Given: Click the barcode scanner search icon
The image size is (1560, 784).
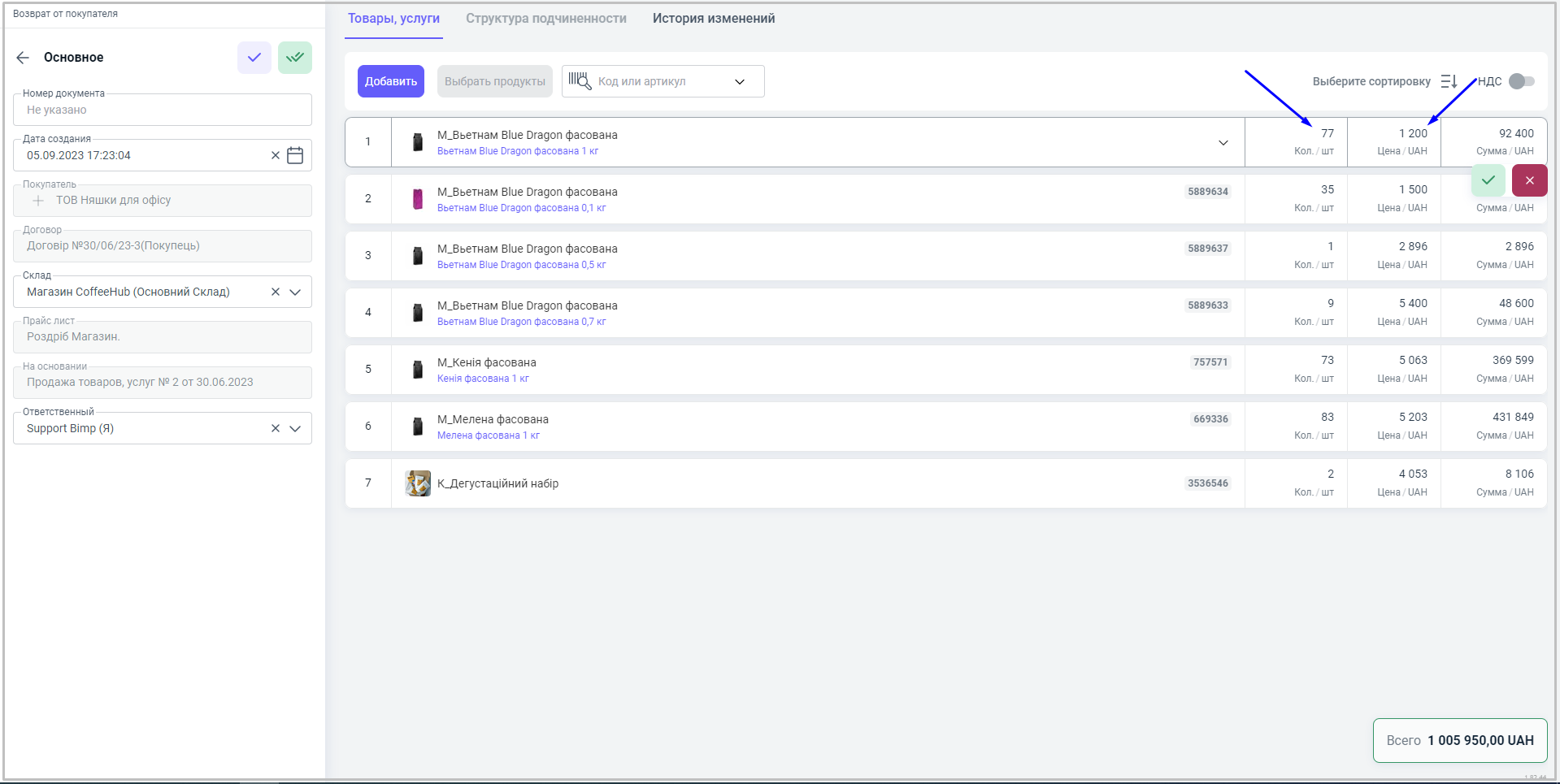Looking at the screenshot, I should (x=580, y=81).
